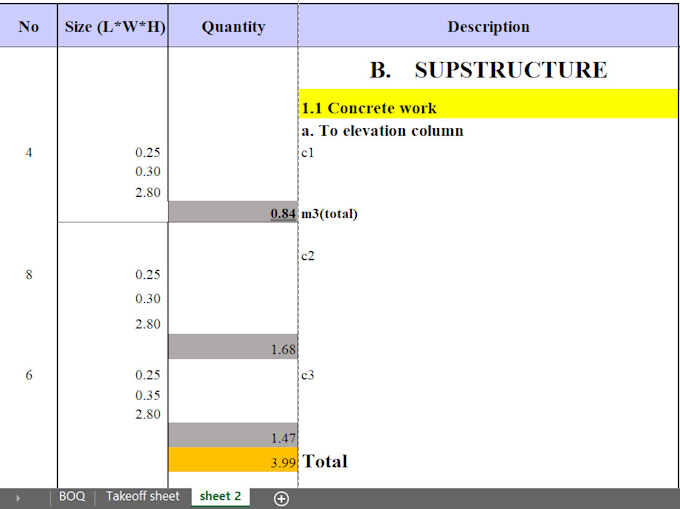
Task: Select the 0.30 size cell below c1's 0.25
Action: pyautogui.click(x=113, y=172)
